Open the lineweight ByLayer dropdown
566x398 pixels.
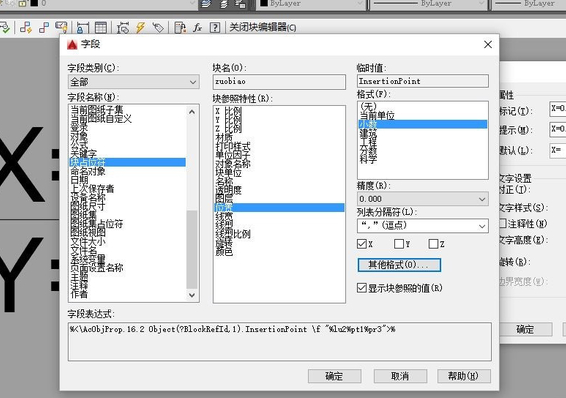tap(528, 4)
